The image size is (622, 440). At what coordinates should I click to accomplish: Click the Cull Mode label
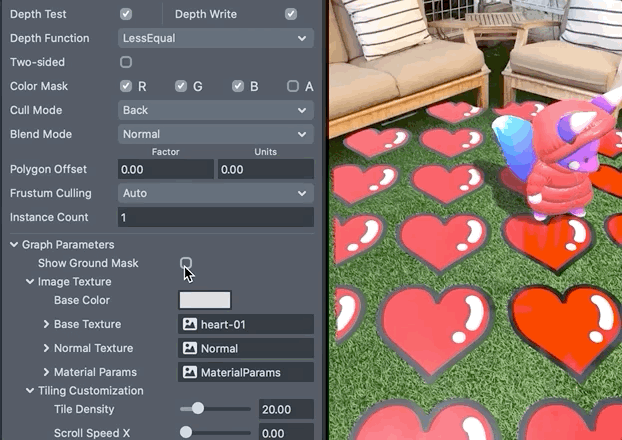point(36,110)
